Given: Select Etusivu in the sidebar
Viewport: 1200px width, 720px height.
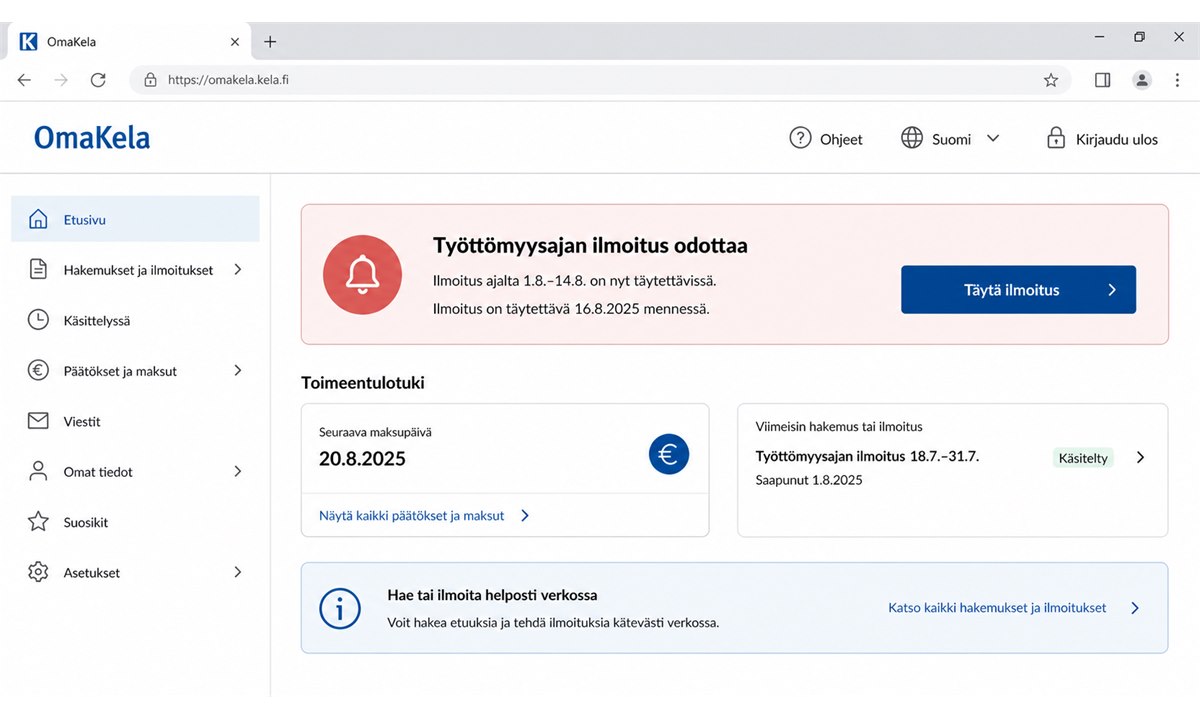Looking at the screenshot, I should tap(135, 219).
